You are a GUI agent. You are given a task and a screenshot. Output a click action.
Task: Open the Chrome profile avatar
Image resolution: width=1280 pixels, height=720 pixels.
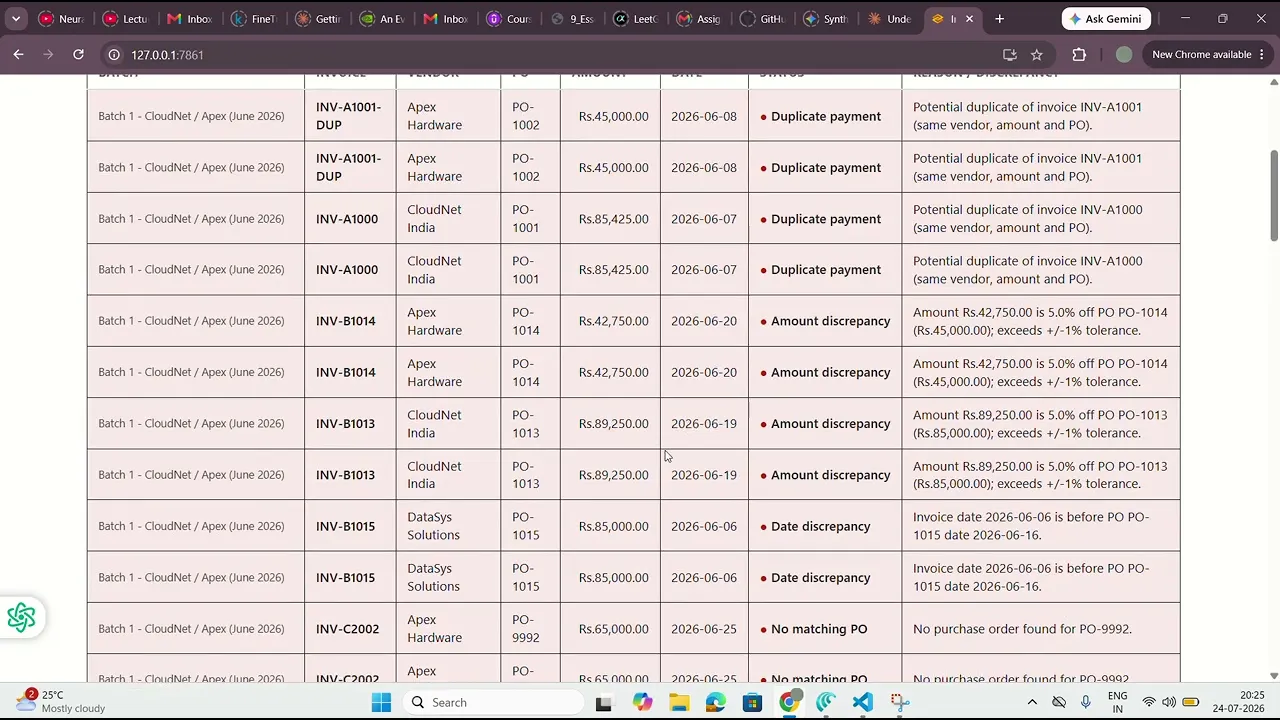[x=1124, y=55]
